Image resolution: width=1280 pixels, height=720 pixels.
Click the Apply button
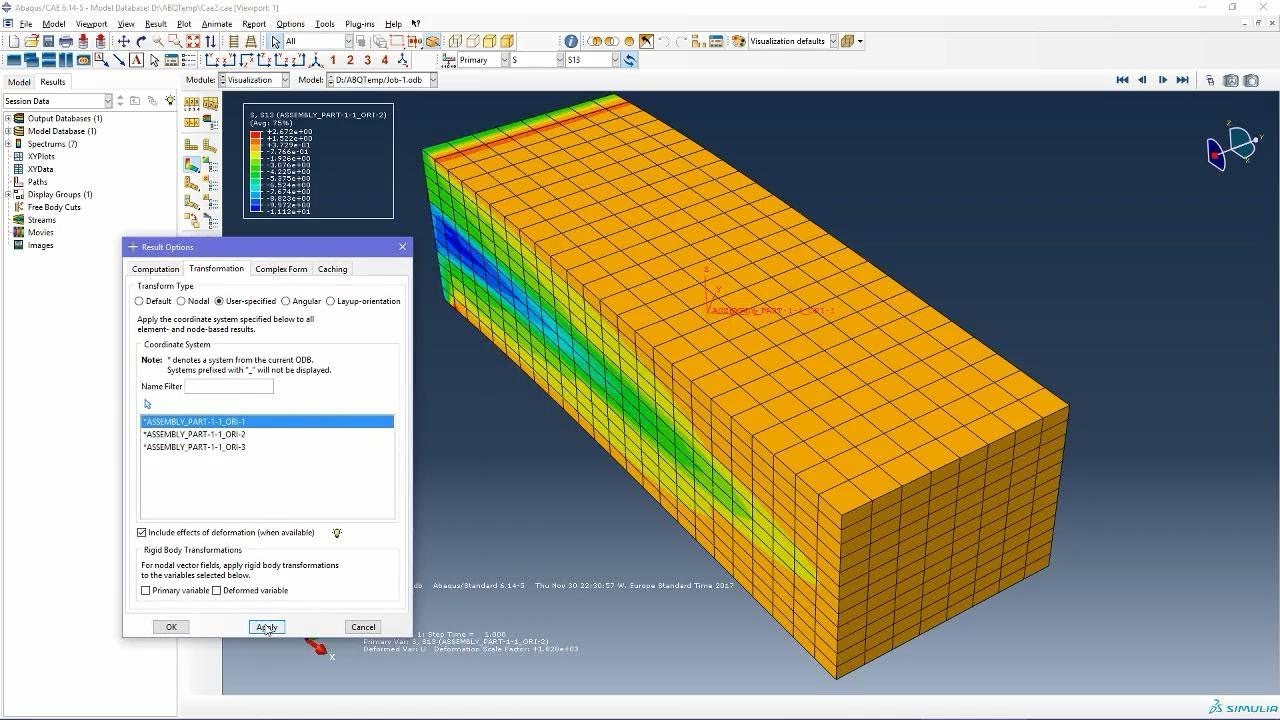tap(267, 627)
